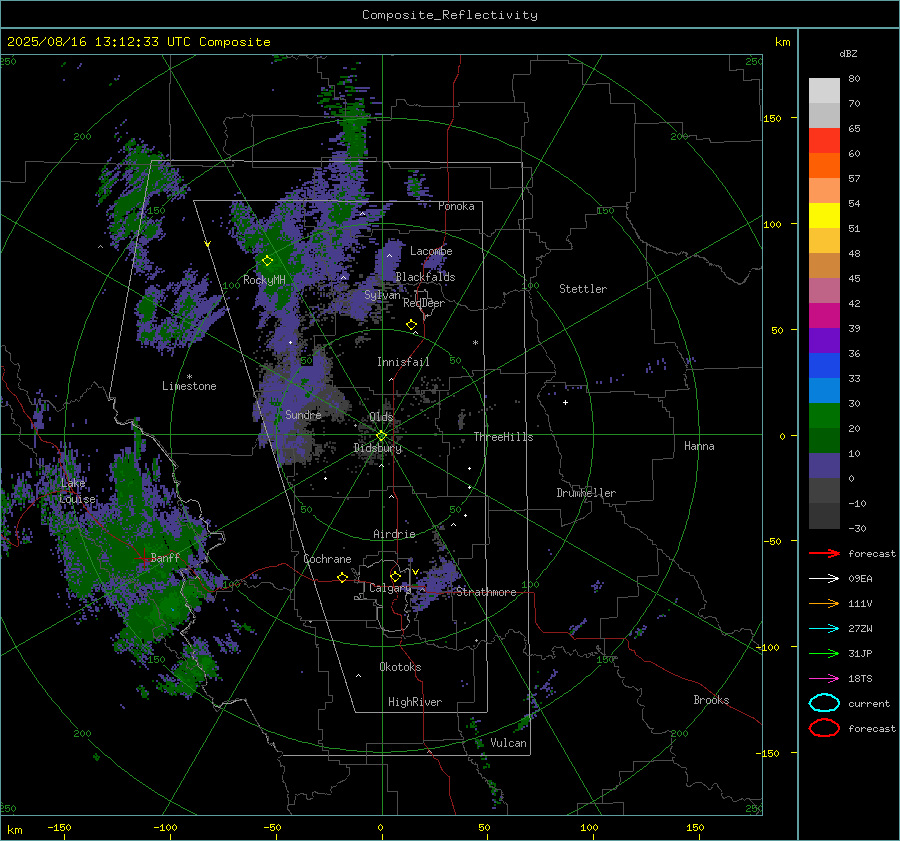Click the Banff city label
This screenshot has height=841, width=900.
[165, 557]
